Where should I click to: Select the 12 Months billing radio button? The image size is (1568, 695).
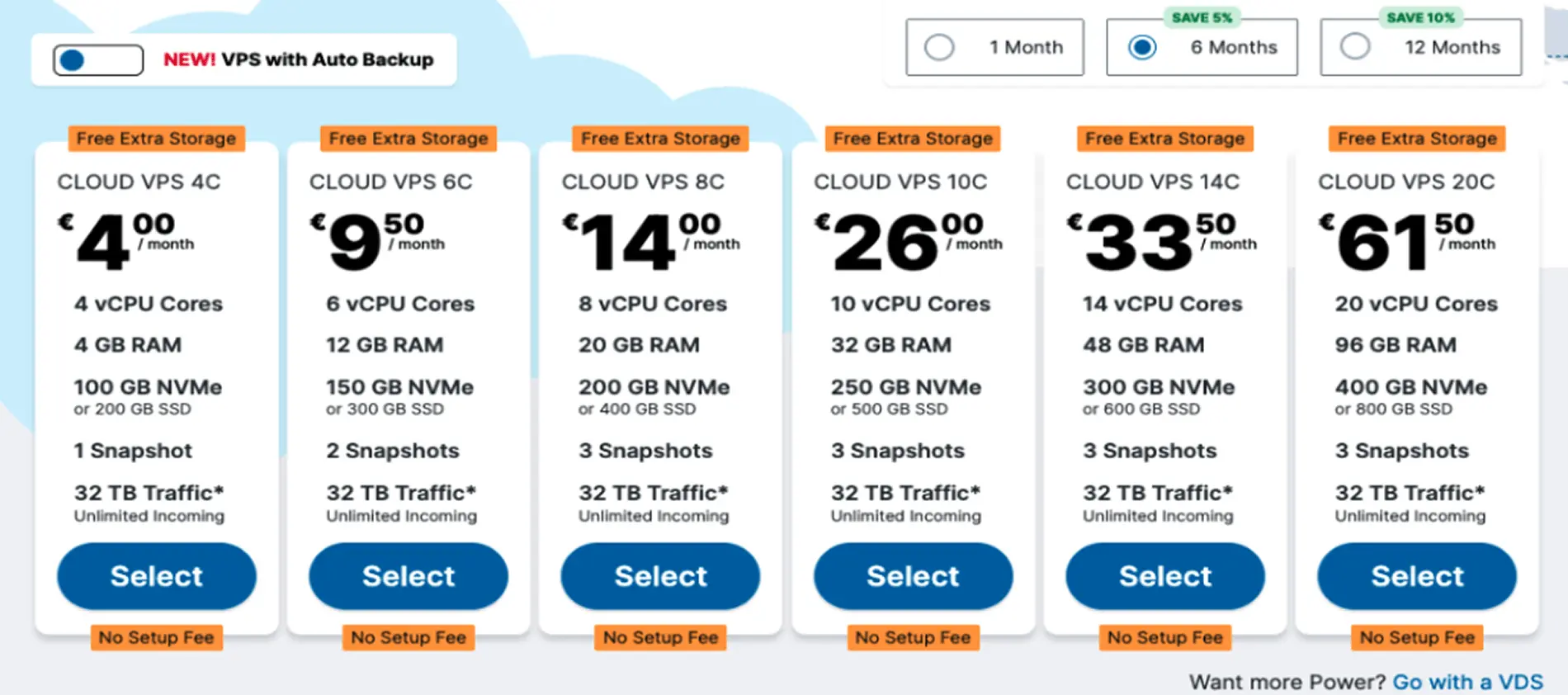point(1354,47)
